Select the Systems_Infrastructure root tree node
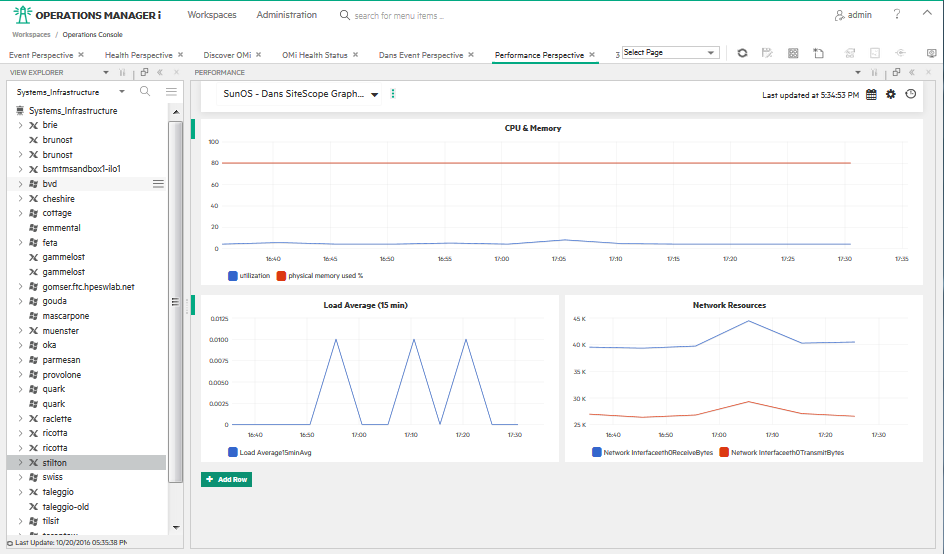Screen dimensions: 944x554 (73, 111)
